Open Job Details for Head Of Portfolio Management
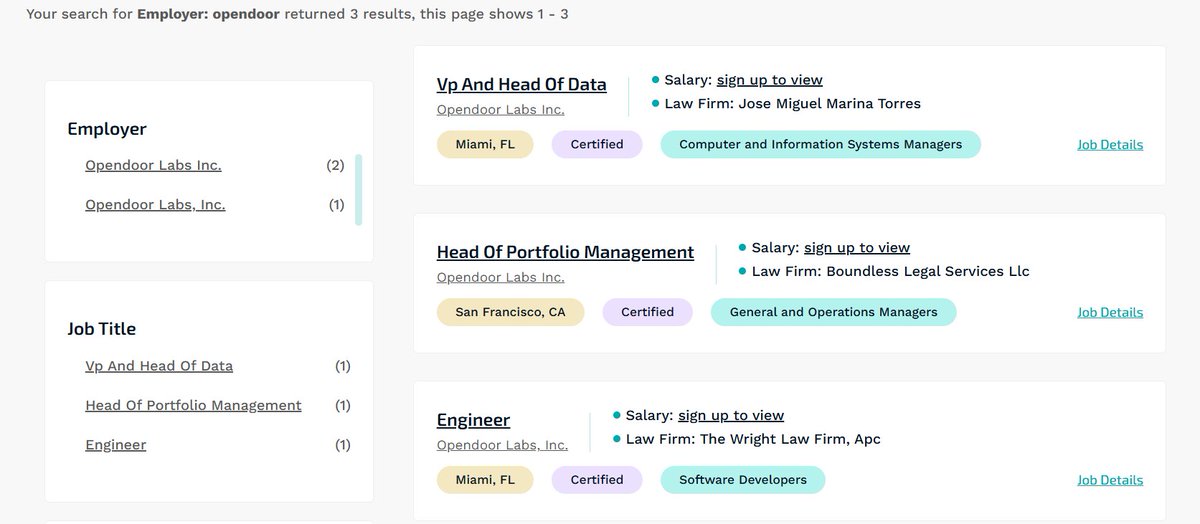 click(x=1110, y=312)
